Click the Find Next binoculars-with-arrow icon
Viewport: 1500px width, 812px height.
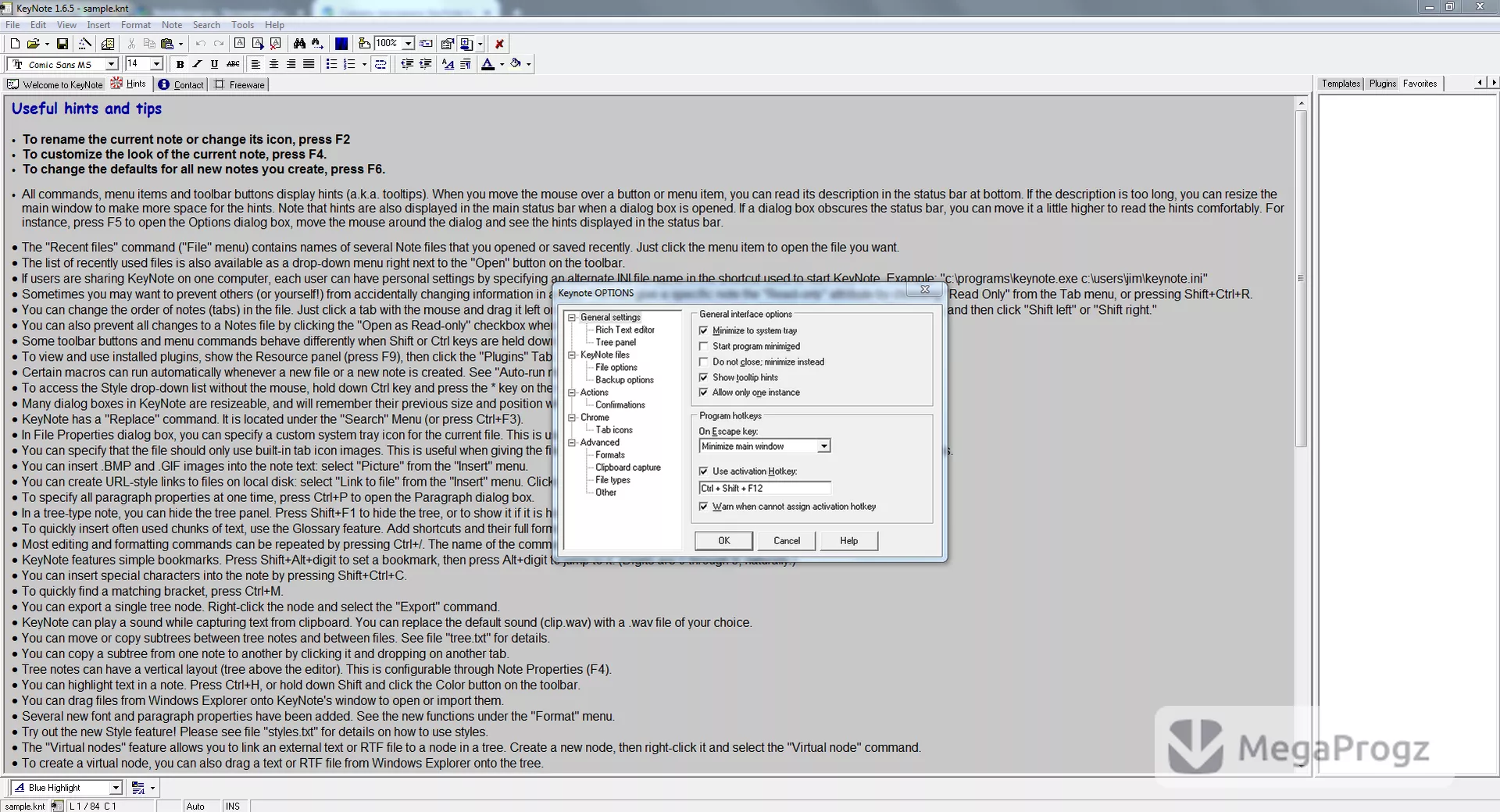point(317,44)
